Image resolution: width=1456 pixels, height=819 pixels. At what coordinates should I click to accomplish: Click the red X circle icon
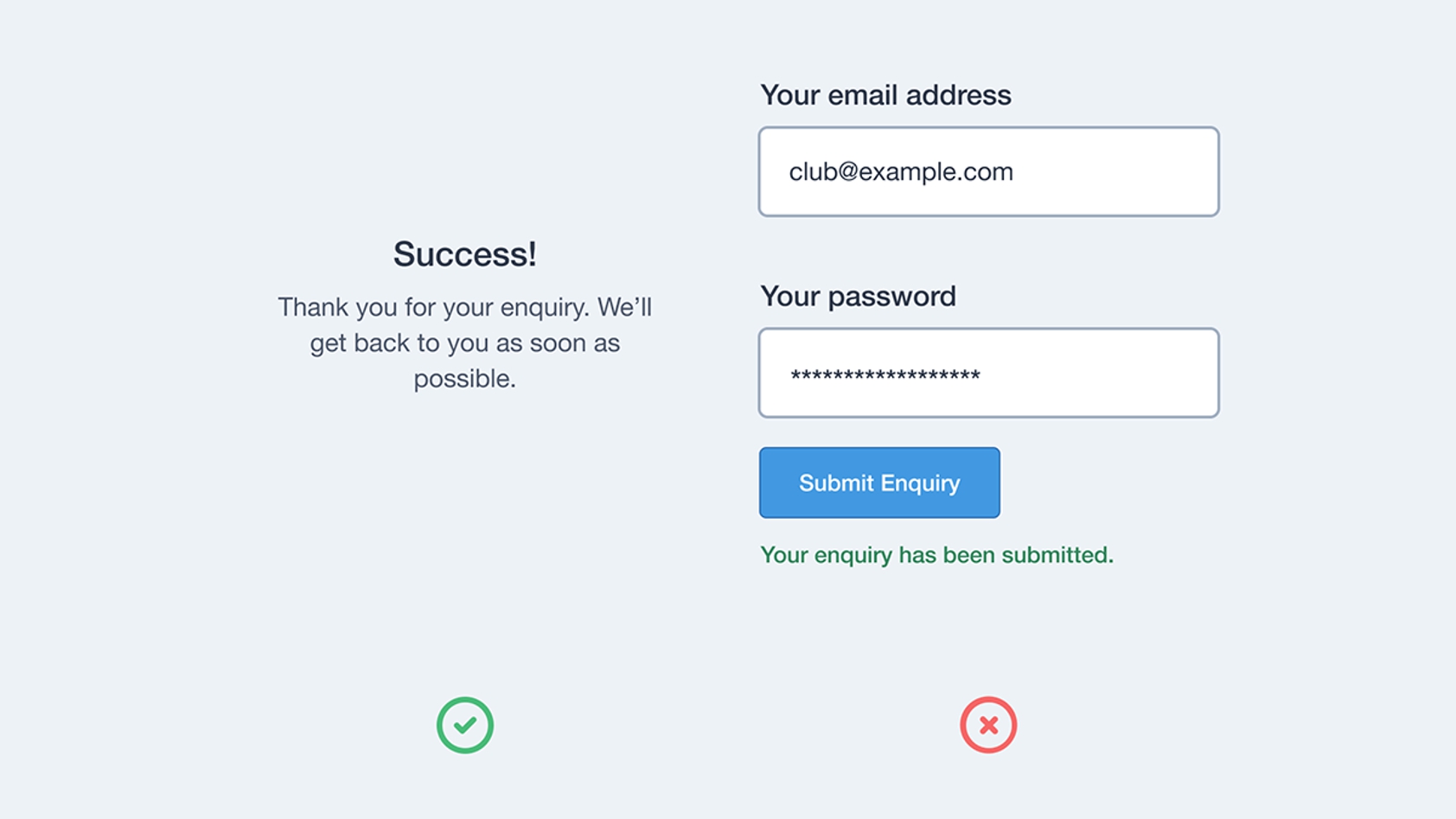coord(988,725)
